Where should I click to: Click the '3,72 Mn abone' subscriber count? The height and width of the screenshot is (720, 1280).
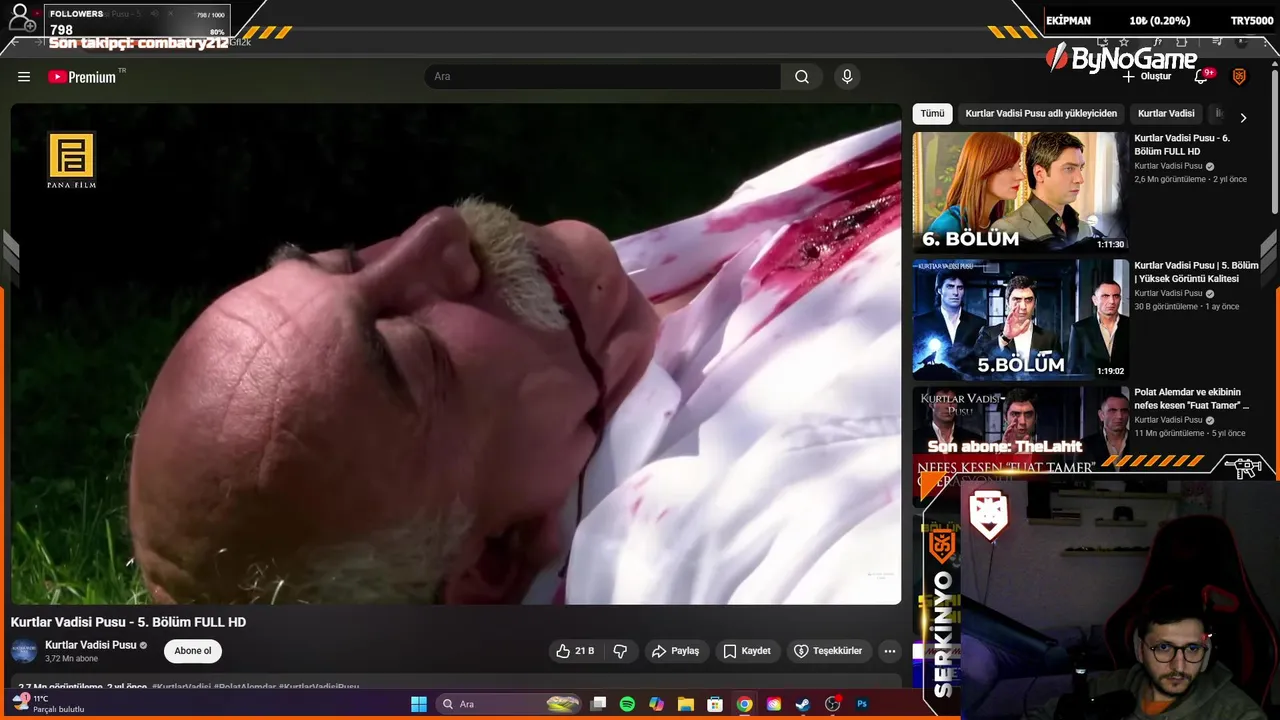pyautogui.click(x=71, y=659)
